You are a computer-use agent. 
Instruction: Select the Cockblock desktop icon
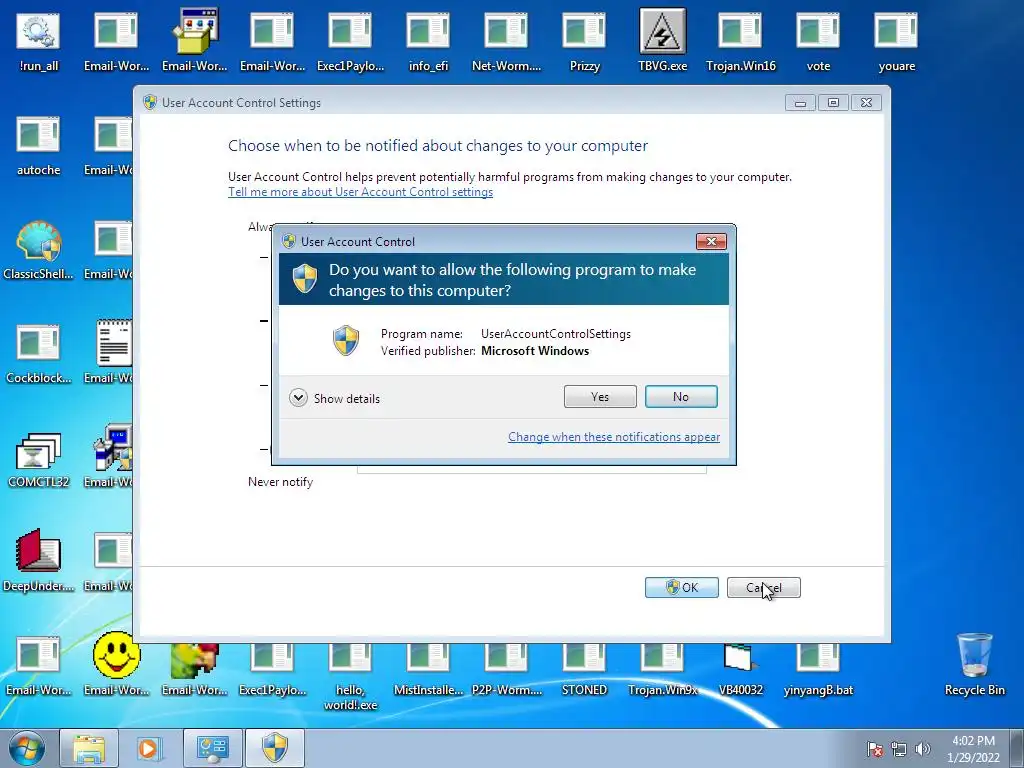click(x=38, y=354)
